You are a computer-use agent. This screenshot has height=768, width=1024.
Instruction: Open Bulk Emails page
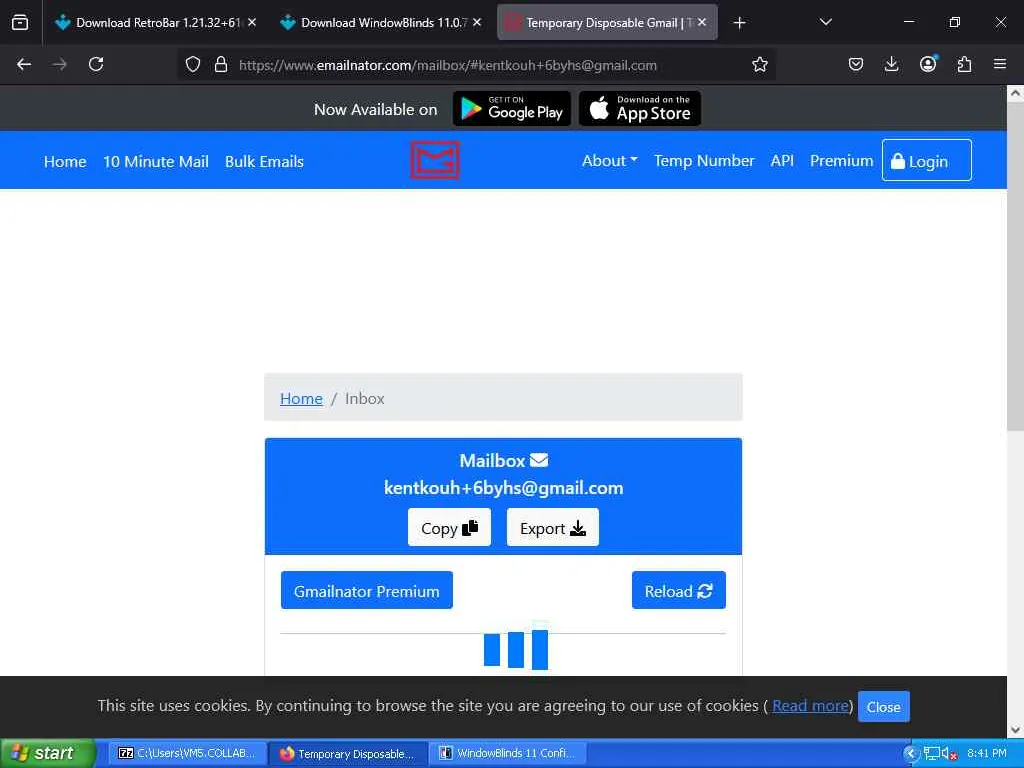pos(264,161)
